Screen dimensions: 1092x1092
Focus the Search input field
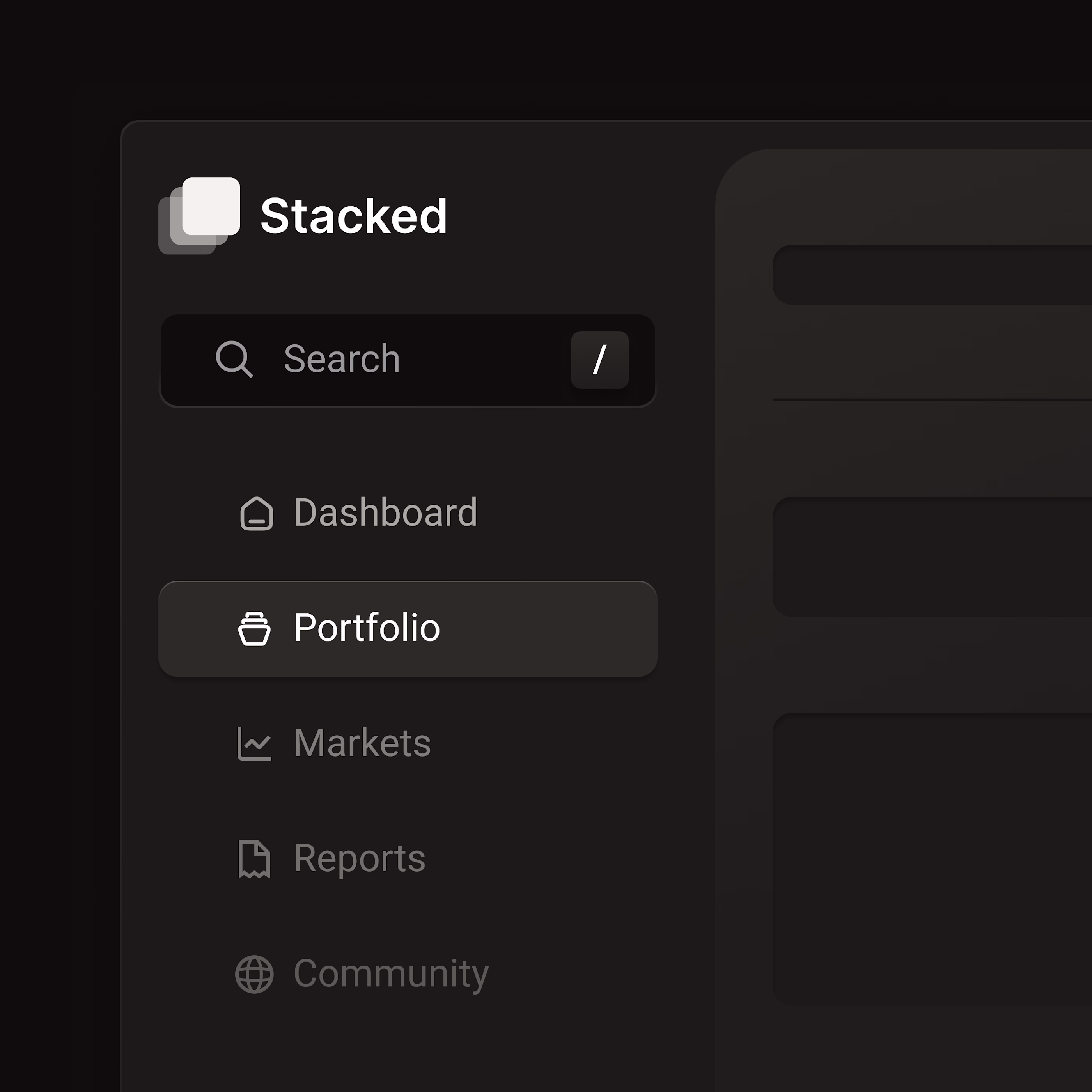[408, 361]
